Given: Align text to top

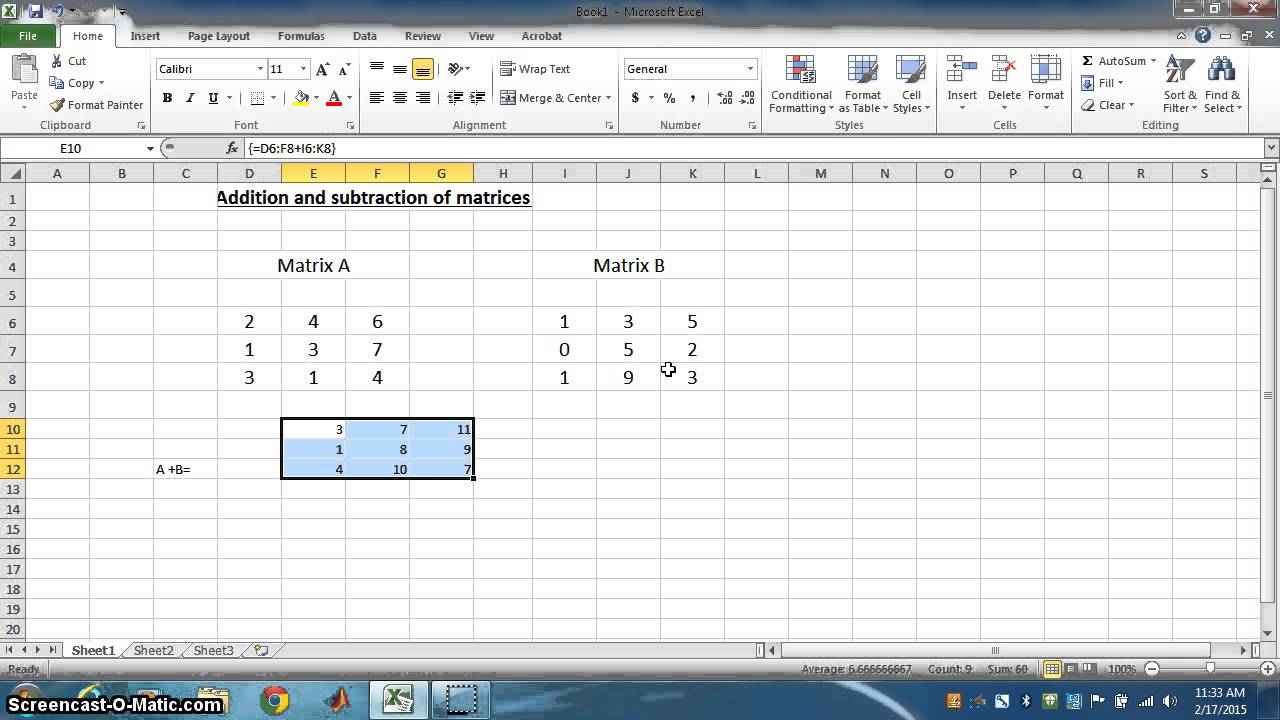Looking at the screenshot, I should (x=377, y=69).
